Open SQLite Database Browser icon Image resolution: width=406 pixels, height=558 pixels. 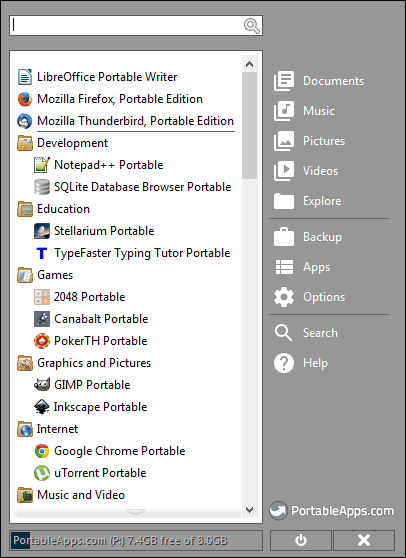click(x=42, y=187)
